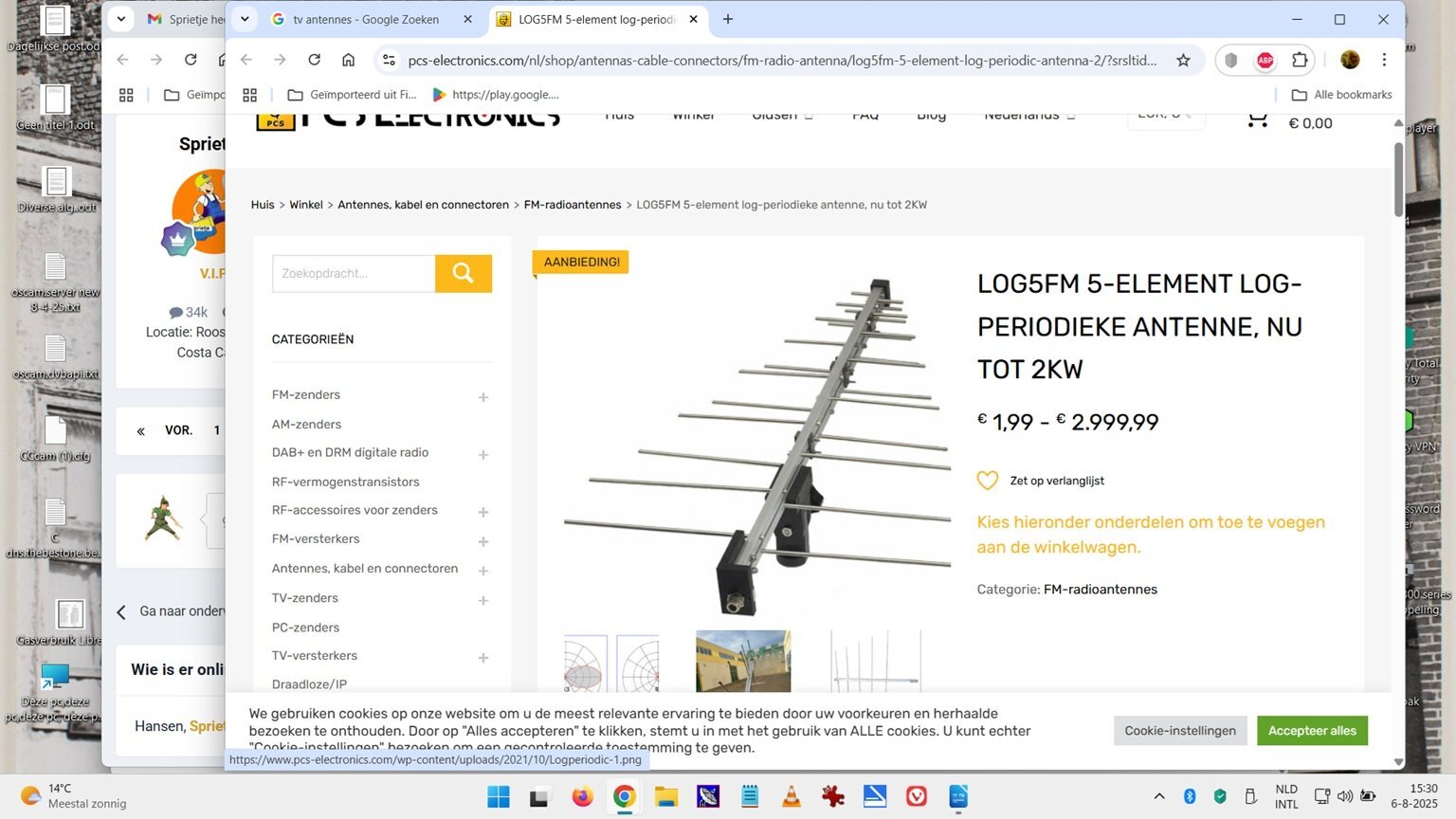Screen dimensions: 1456x819
Task: Open the tab list dropdown arrow
Action: [245, 19]
